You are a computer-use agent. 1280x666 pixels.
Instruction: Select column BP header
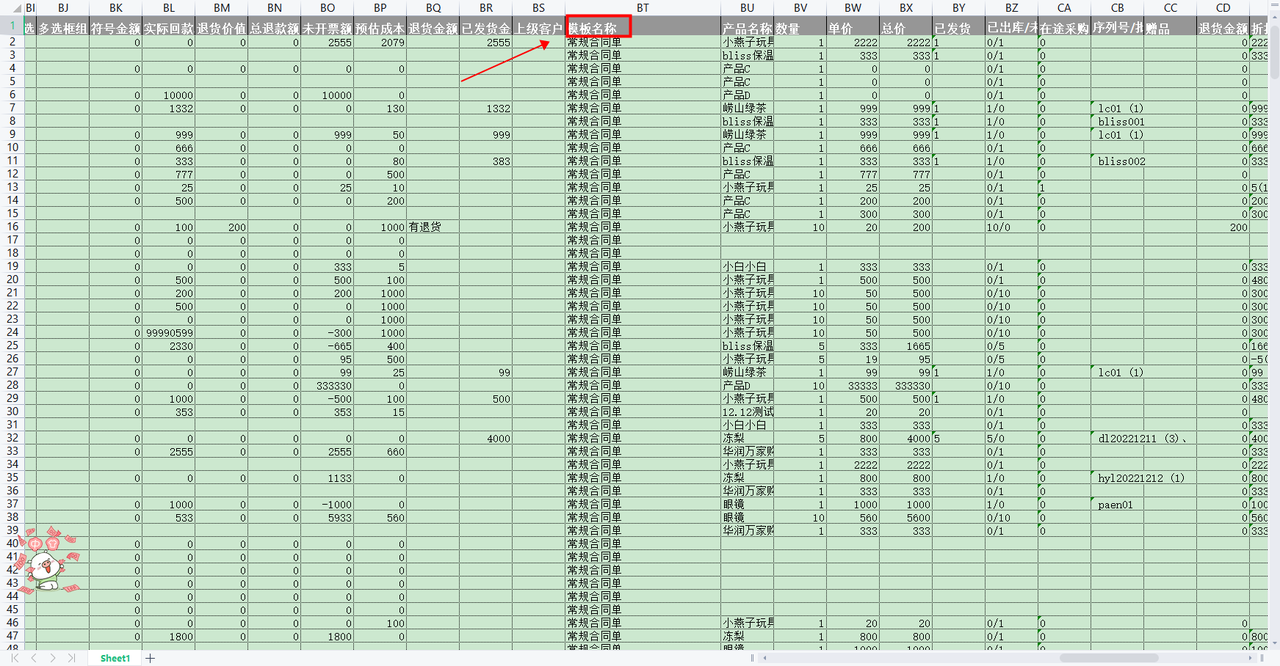point(380,8)
